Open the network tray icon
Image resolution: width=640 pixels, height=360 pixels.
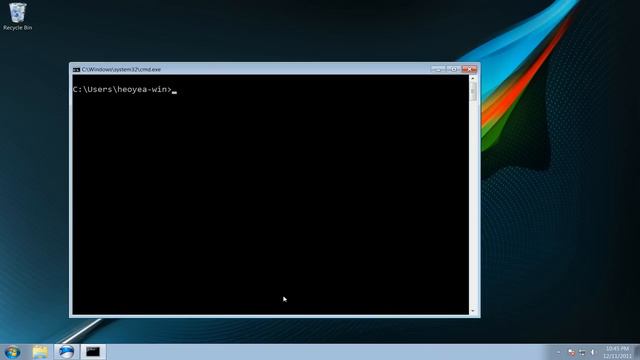[x=582, y=352]
